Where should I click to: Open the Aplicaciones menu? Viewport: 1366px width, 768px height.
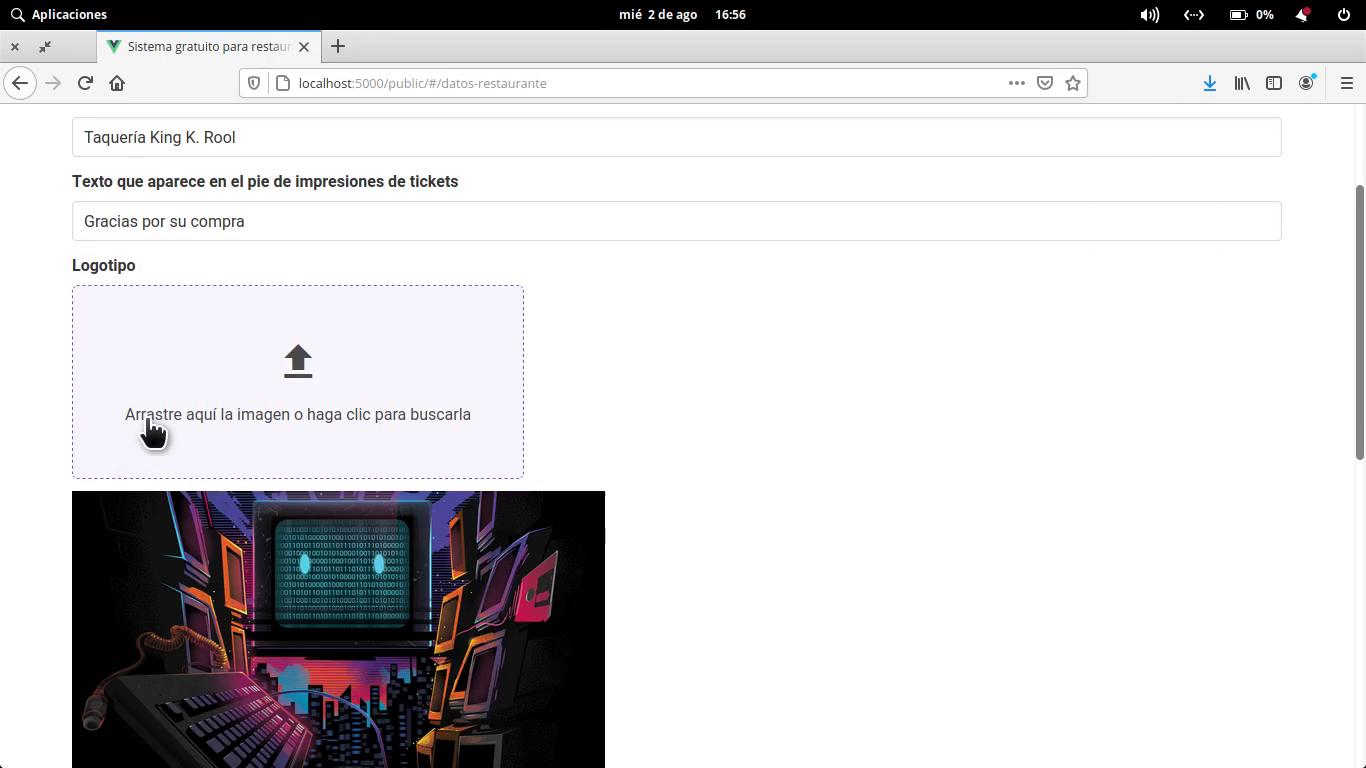pyautogui.click(x=59, y=14)
